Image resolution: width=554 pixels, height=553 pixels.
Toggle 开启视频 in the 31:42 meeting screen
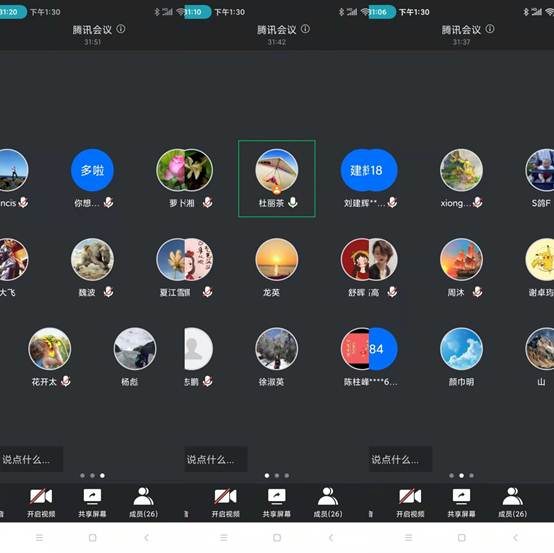coord(225,503)
